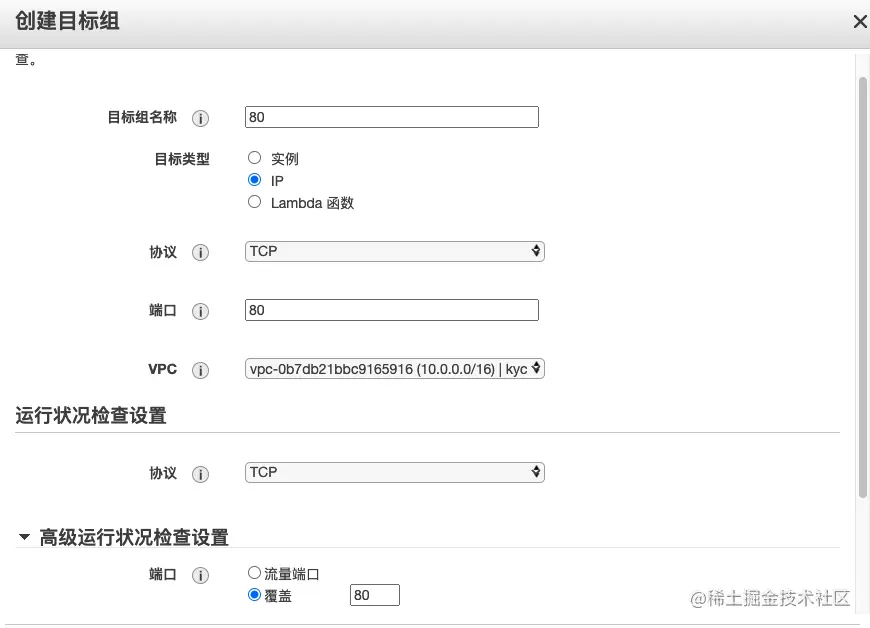Select the IP target type

[254, 180]
